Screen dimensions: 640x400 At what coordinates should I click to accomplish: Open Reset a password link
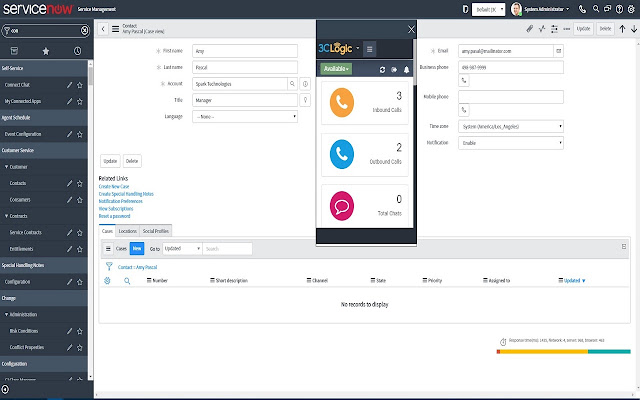click(x=114, y=216)
